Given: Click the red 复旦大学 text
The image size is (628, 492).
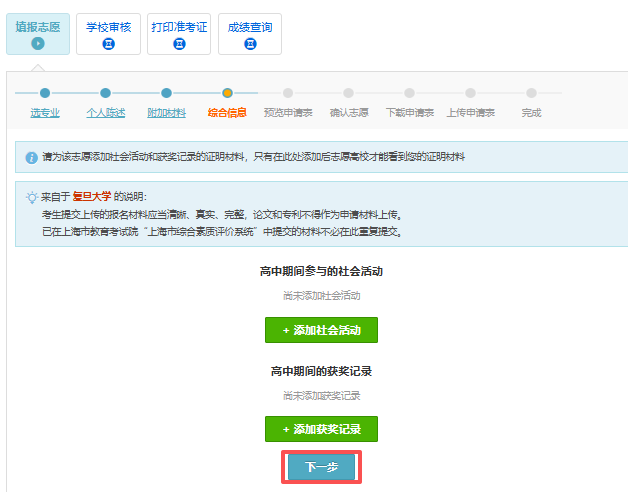Looking at the screenshot, I should click(92, 197).
